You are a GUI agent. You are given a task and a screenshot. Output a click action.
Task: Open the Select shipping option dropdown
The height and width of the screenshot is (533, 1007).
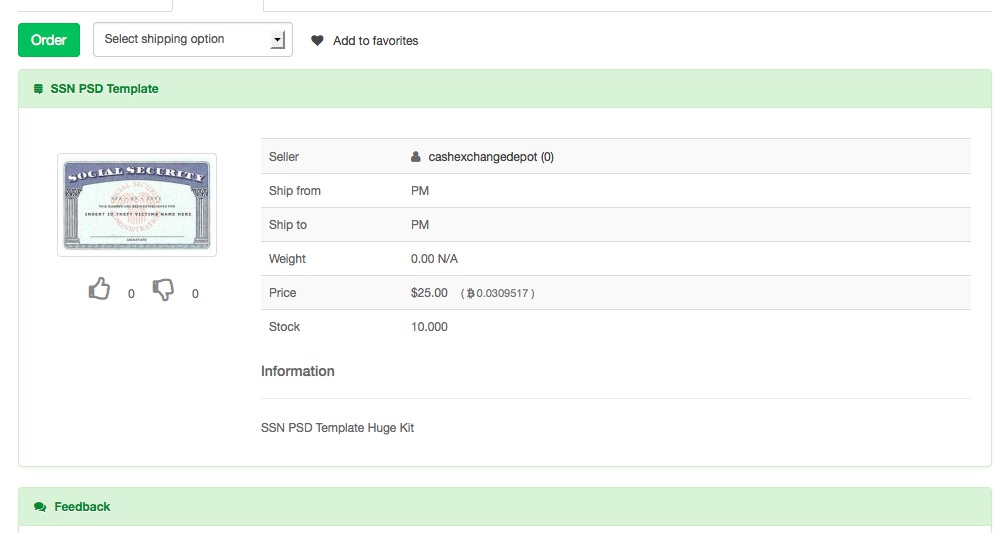click(x=193, y=40)
